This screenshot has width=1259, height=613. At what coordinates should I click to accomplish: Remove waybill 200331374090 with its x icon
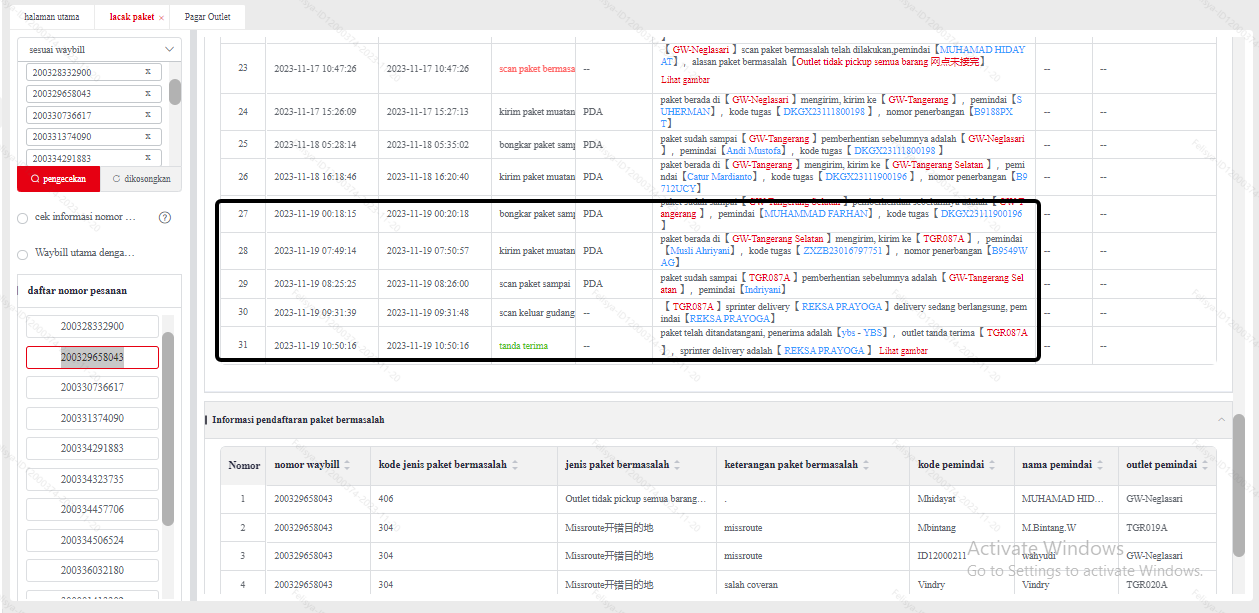pos(148,136)
